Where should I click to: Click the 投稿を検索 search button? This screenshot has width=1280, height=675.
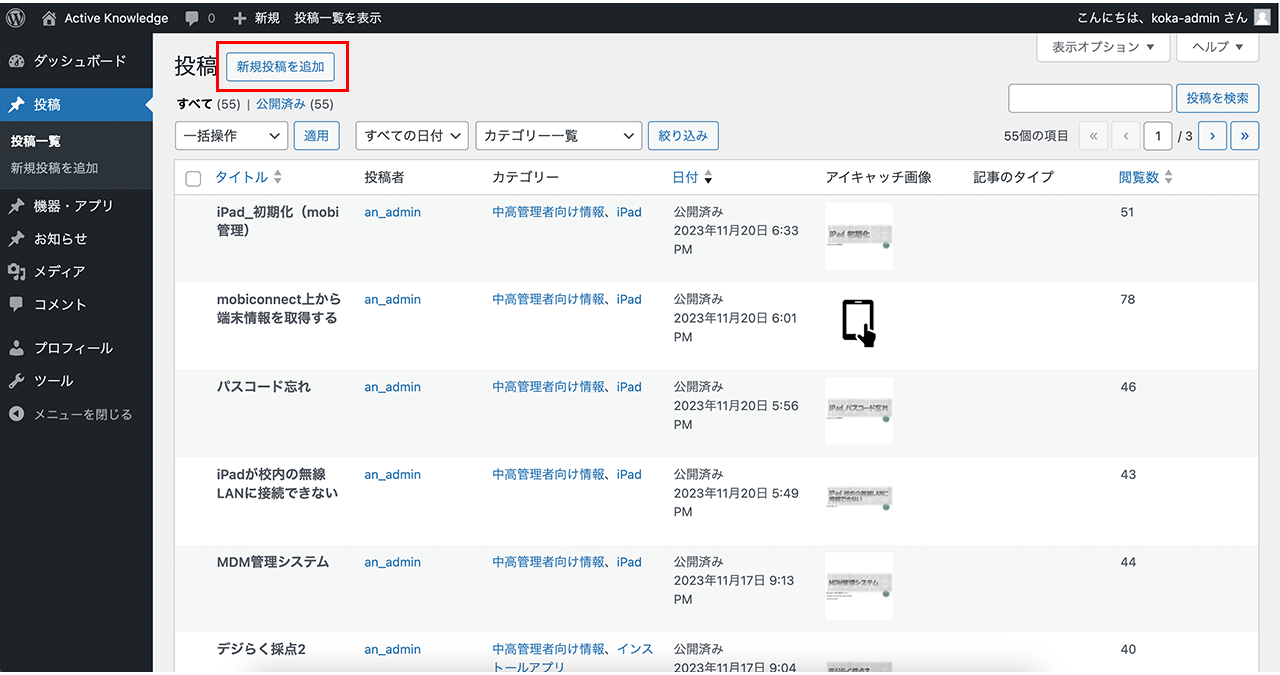pos(1217,98)
